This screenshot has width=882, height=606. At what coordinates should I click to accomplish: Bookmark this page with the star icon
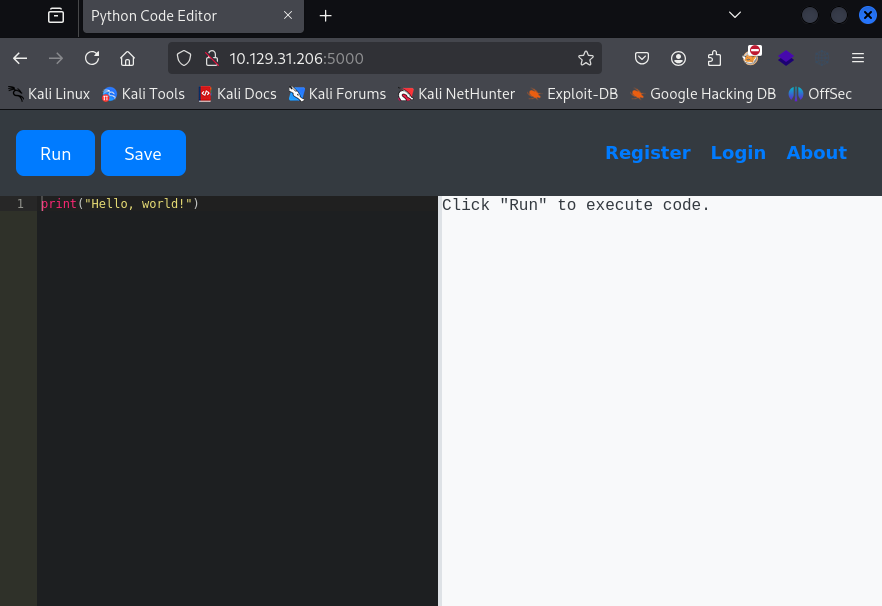(x=586, y=58)
